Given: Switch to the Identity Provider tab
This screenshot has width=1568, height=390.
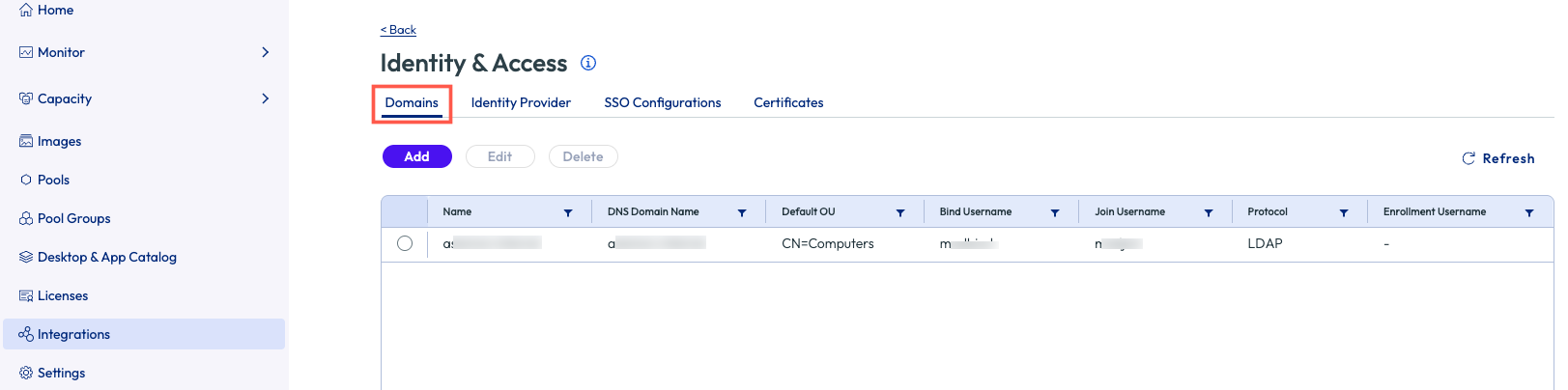Looking at the screenshot, I should [521, 102].
